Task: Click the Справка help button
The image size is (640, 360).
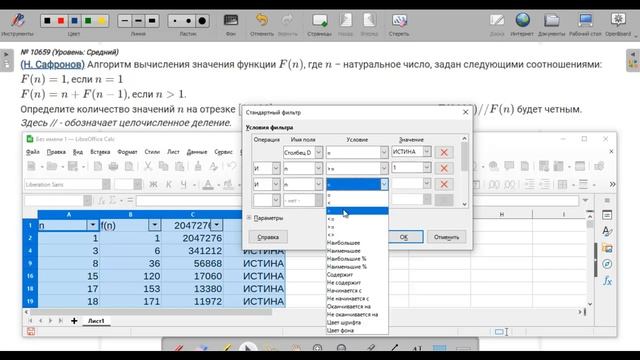Action: pyautogui.click(x=268, y=237)
